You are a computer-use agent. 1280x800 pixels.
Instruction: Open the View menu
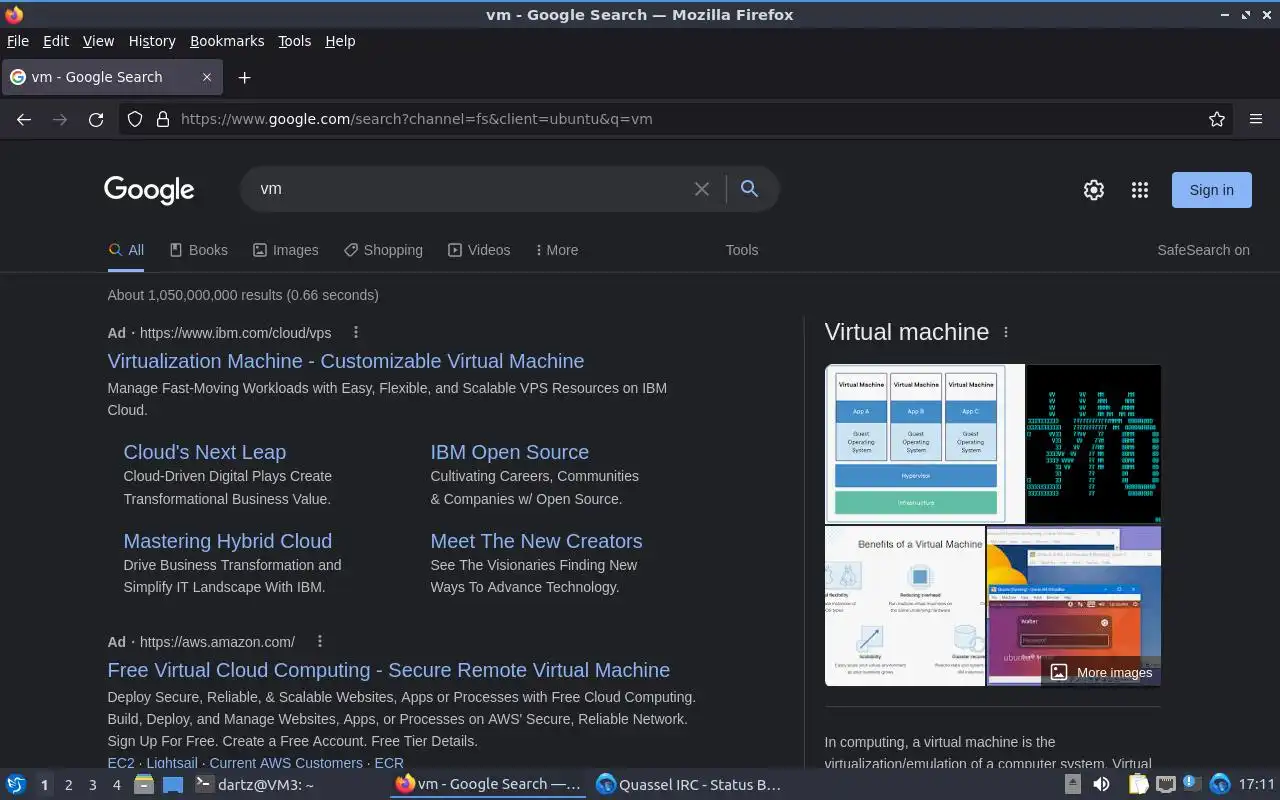point(98,41)
